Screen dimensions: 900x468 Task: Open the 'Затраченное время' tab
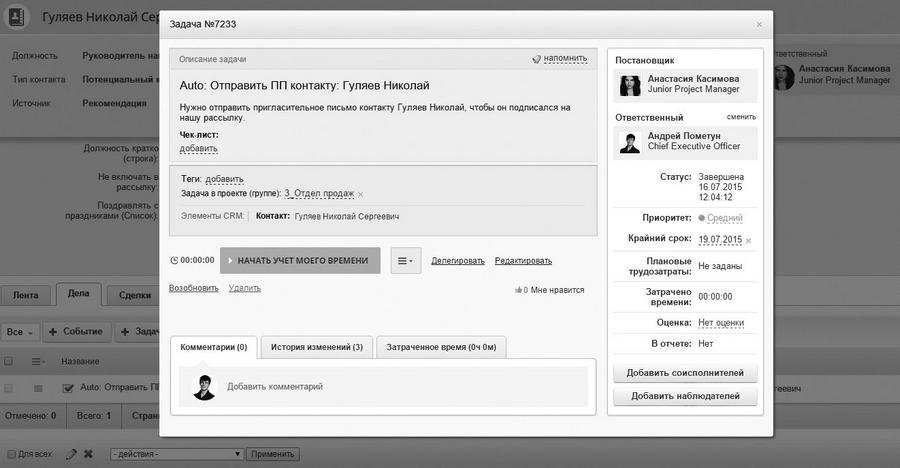click(x=441, y=347)
